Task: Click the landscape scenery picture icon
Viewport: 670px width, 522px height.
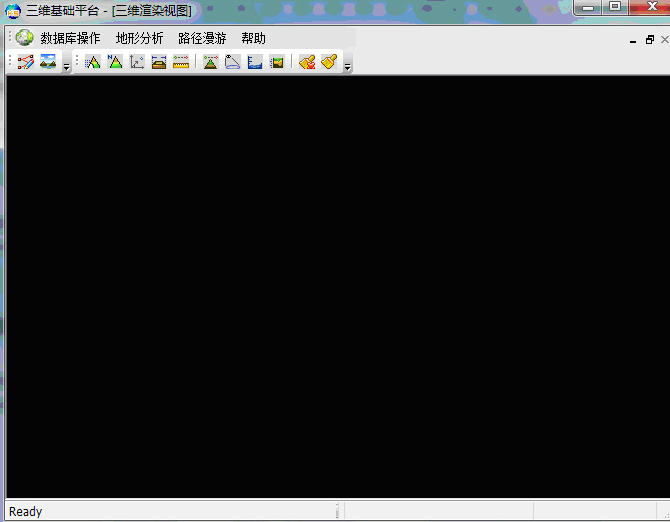Action: coord(48,62)
